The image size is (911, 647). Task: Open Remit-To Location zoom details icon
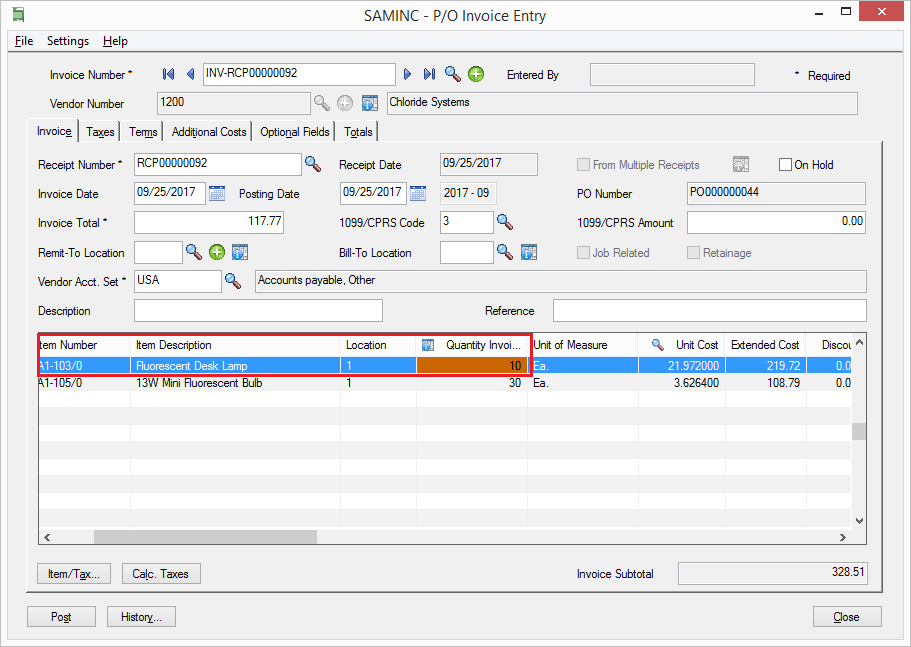[x=240, y=252]
